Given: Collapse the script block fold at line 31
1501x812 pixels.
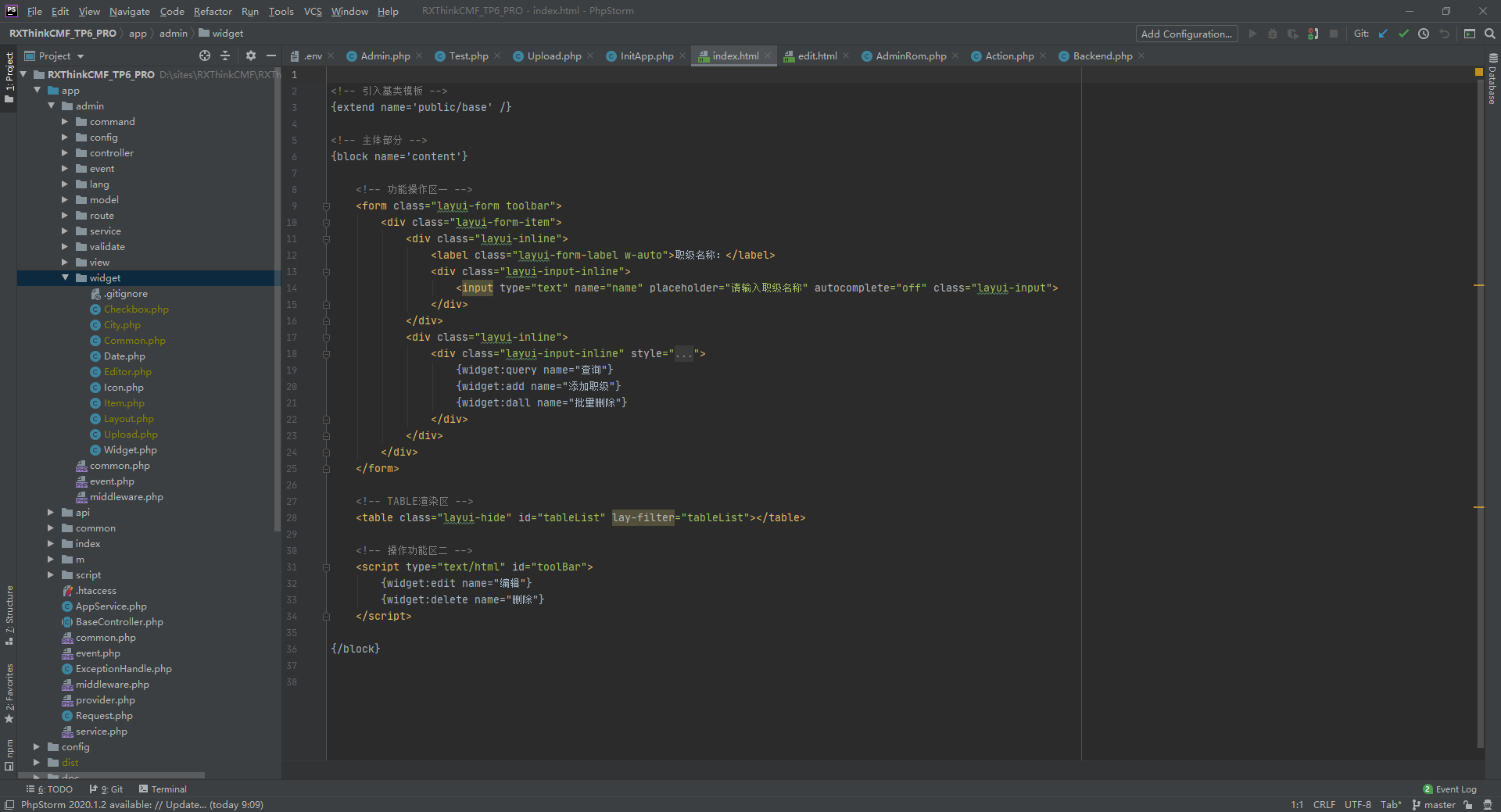Looking at the screenshot, I should coord(326,567).
